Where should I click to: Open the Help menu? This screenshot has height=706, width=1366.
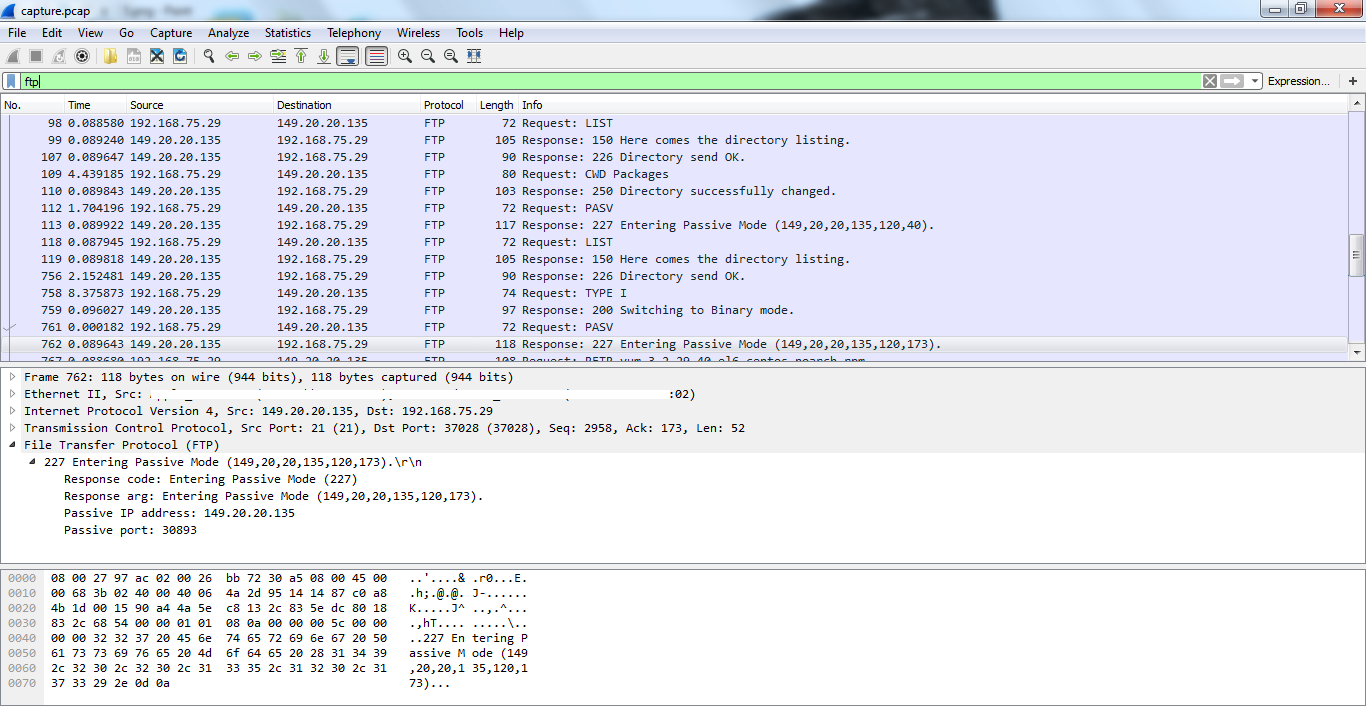[511, 33]
